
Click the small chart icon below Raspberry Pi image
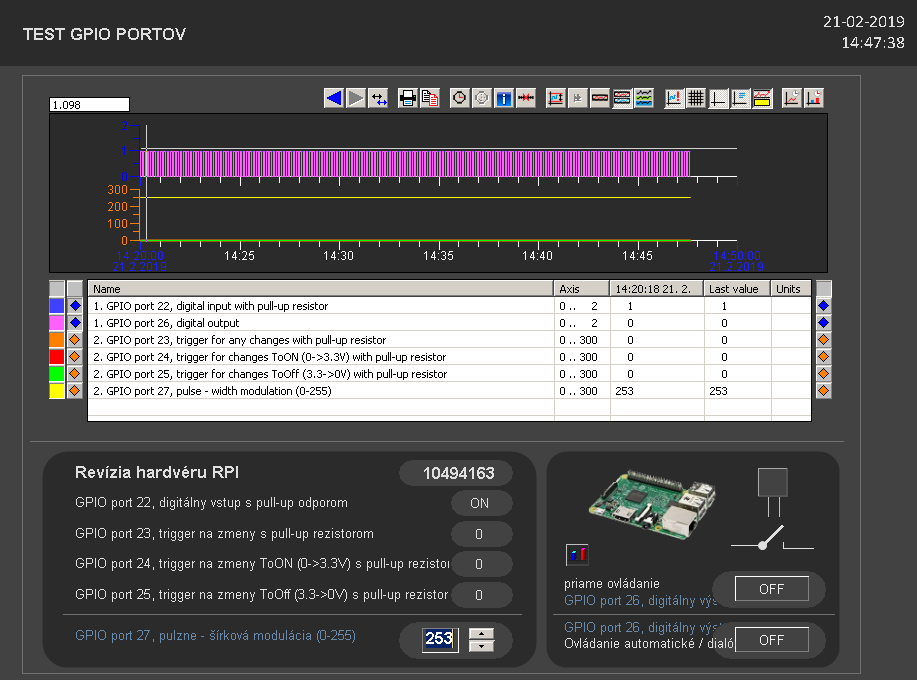pos(577,554)
